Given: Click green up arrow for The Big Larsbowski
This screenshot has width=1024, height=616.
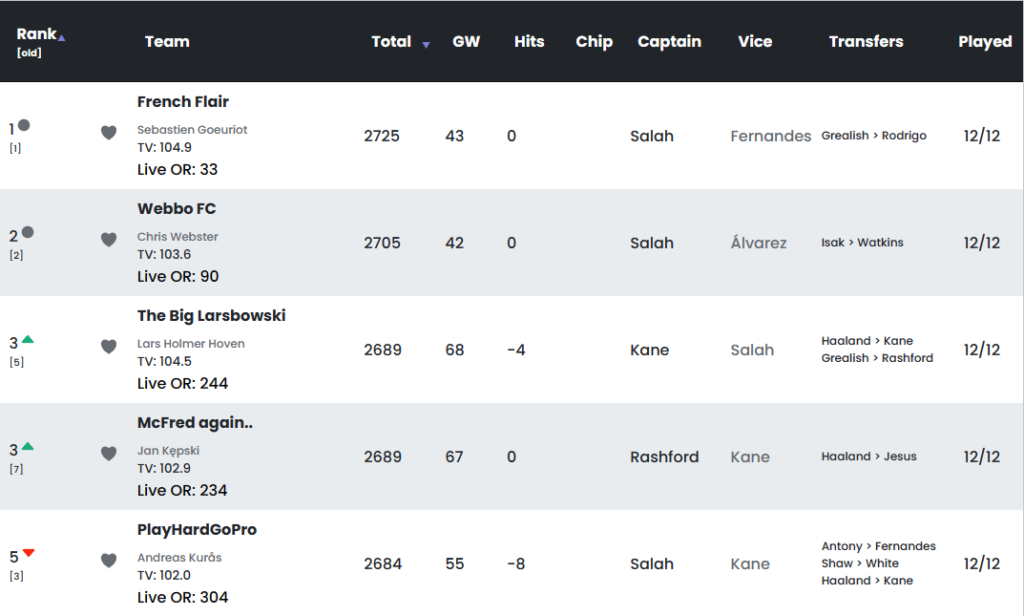Looking at the screenshot, I should click(x=27, y=339).
